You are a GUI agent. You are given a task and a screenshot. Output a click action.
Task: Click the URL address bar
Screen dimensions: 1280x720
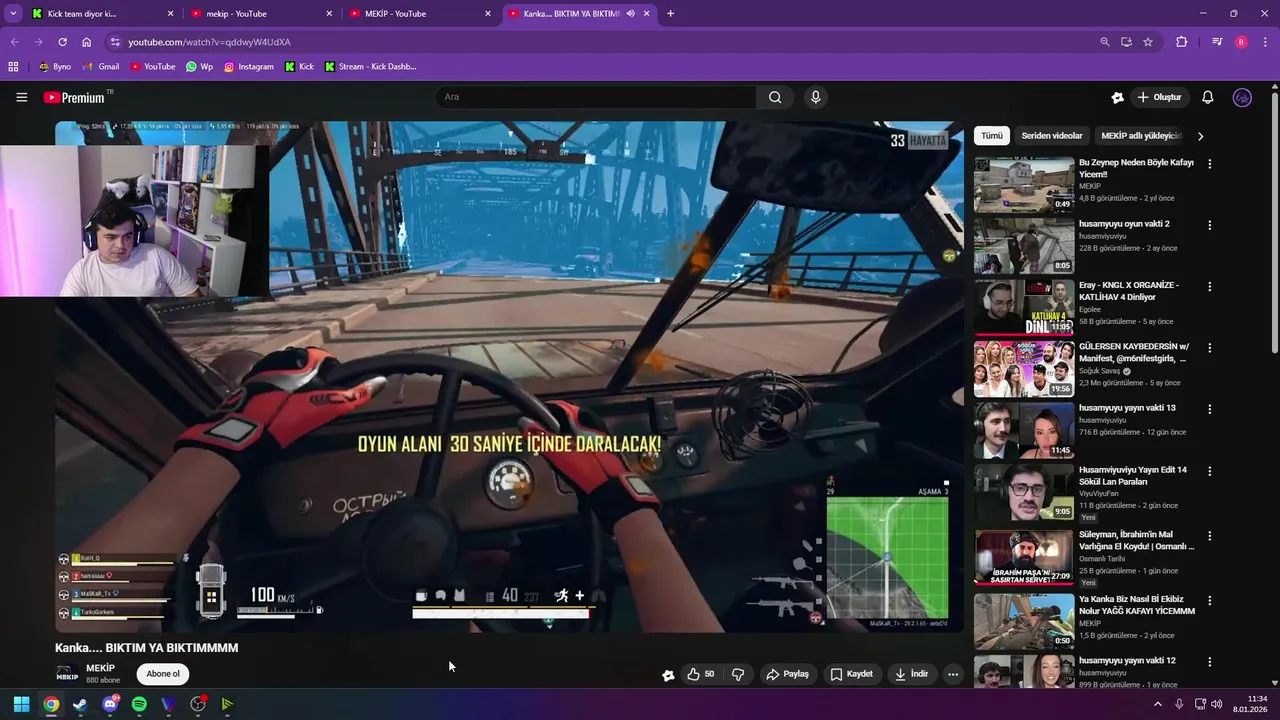600,42
